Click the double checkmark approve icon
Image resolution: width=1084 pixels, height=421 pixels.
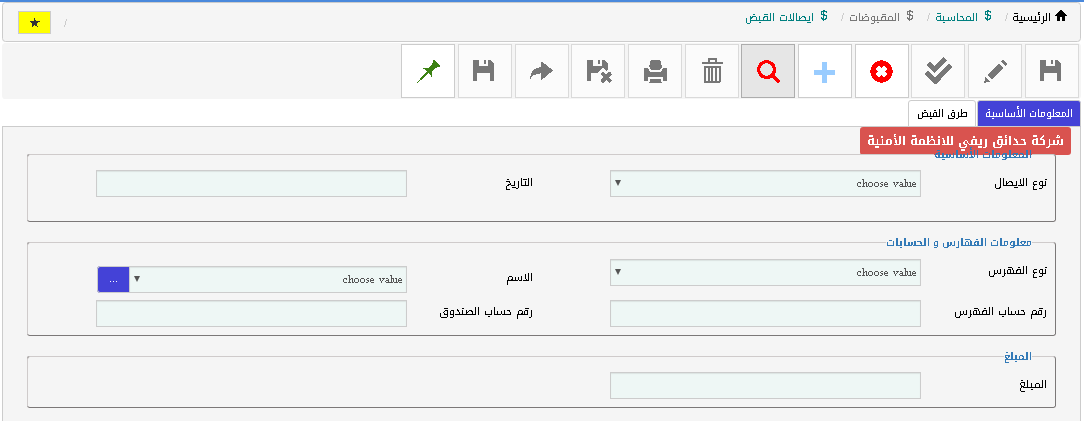click(x=937, y=71)
